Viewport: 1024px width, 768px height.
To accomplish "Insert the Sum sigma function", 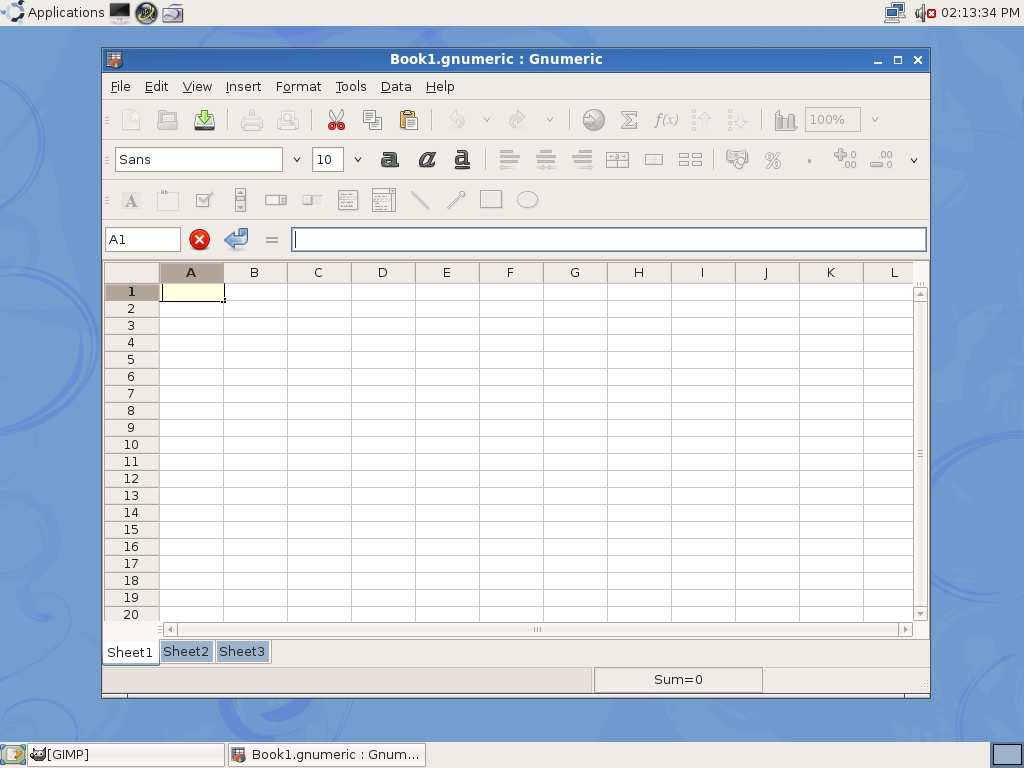I will pyautogui.click(x=629, y=120).
